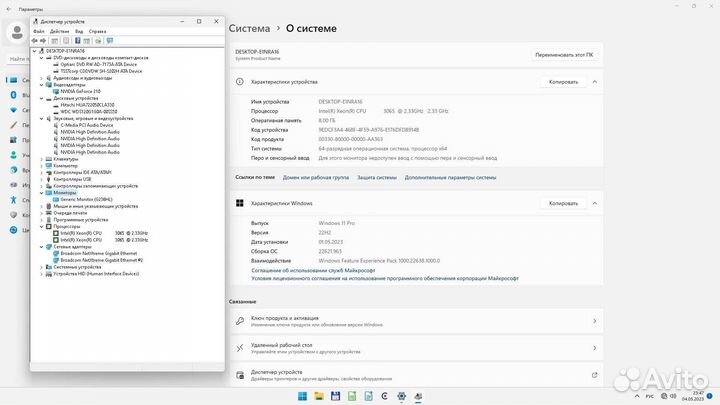Click the floppy disk app icon on taskbar
This screenshot has height=405, width=720.
(x=336, y=396)
